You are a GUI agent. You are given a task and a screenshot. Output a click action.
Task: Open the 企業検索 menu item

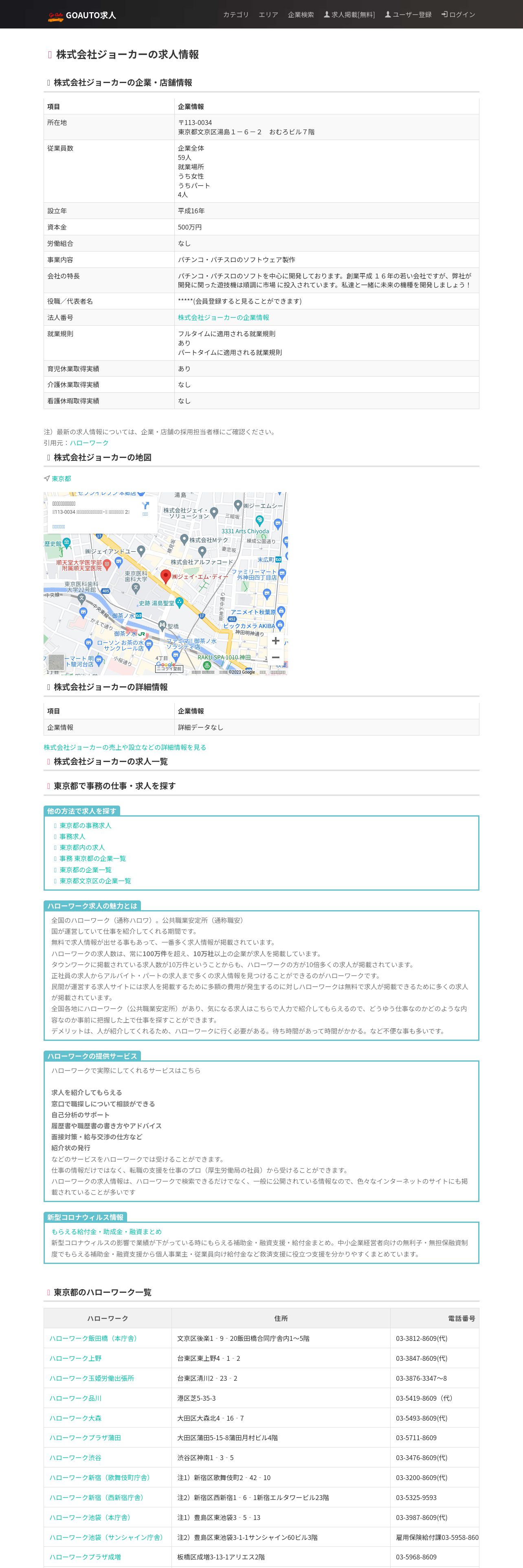click(x=301, y=15)
